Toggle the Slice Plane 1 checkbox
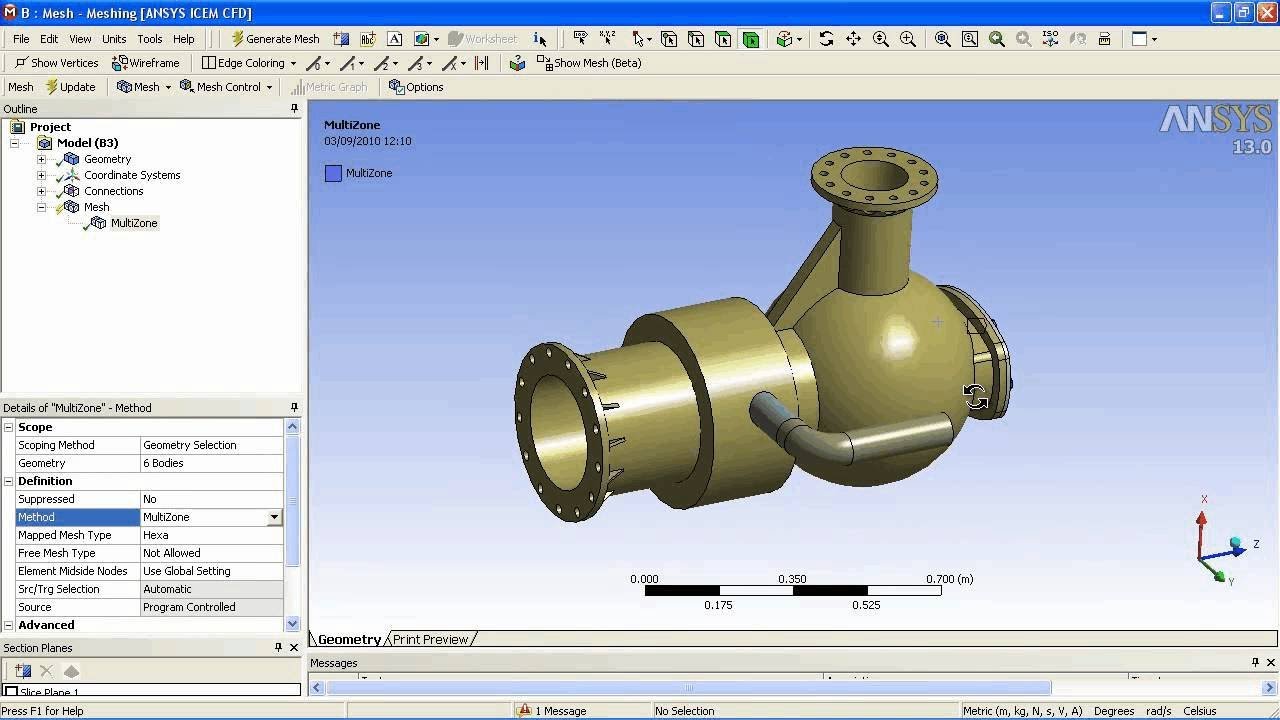Screen dimensions: 1280x720 tap(12, 692)
